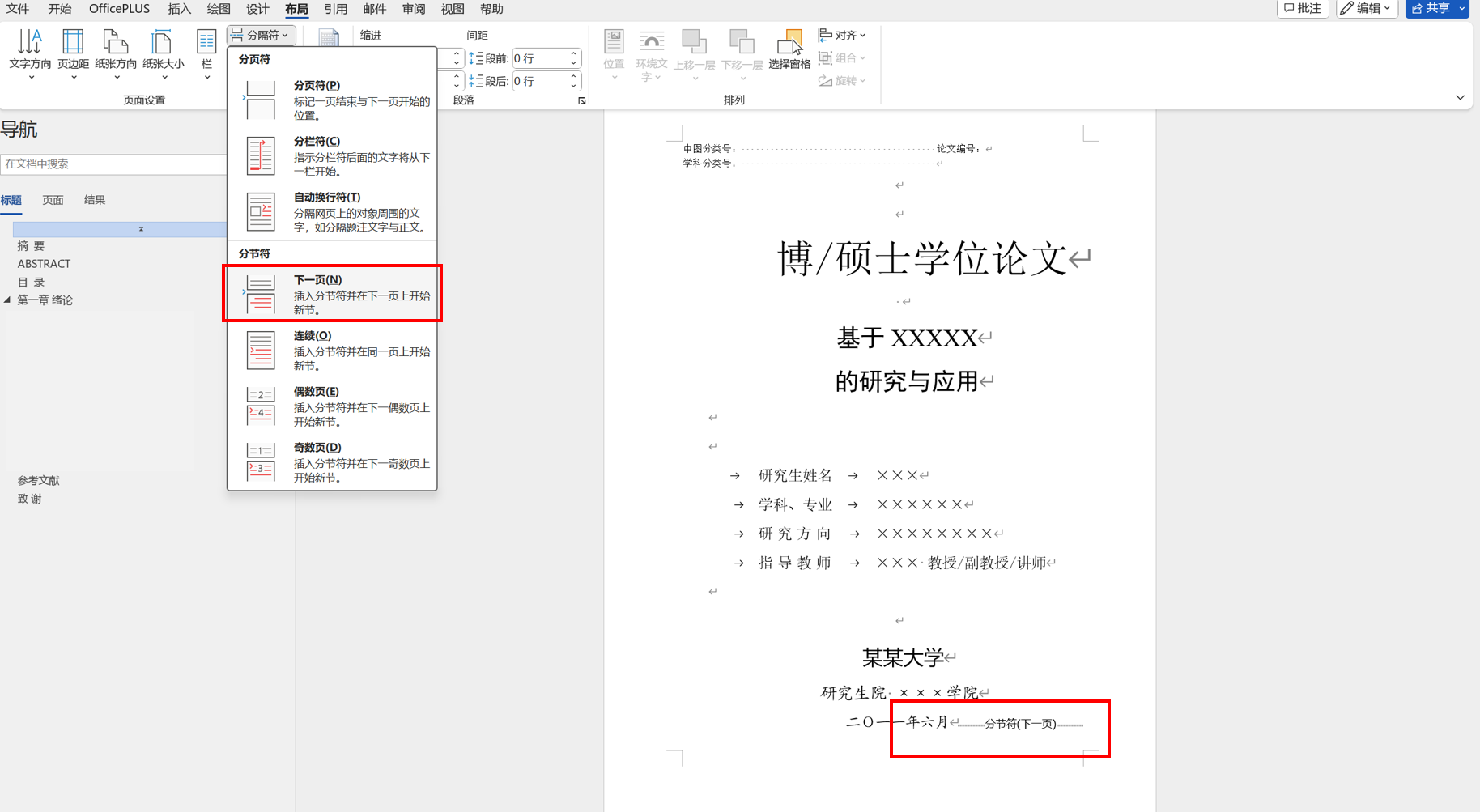The image size is (1480, 812).
Task: Click the Comments (批注) button
Action: pos(1303,8)
